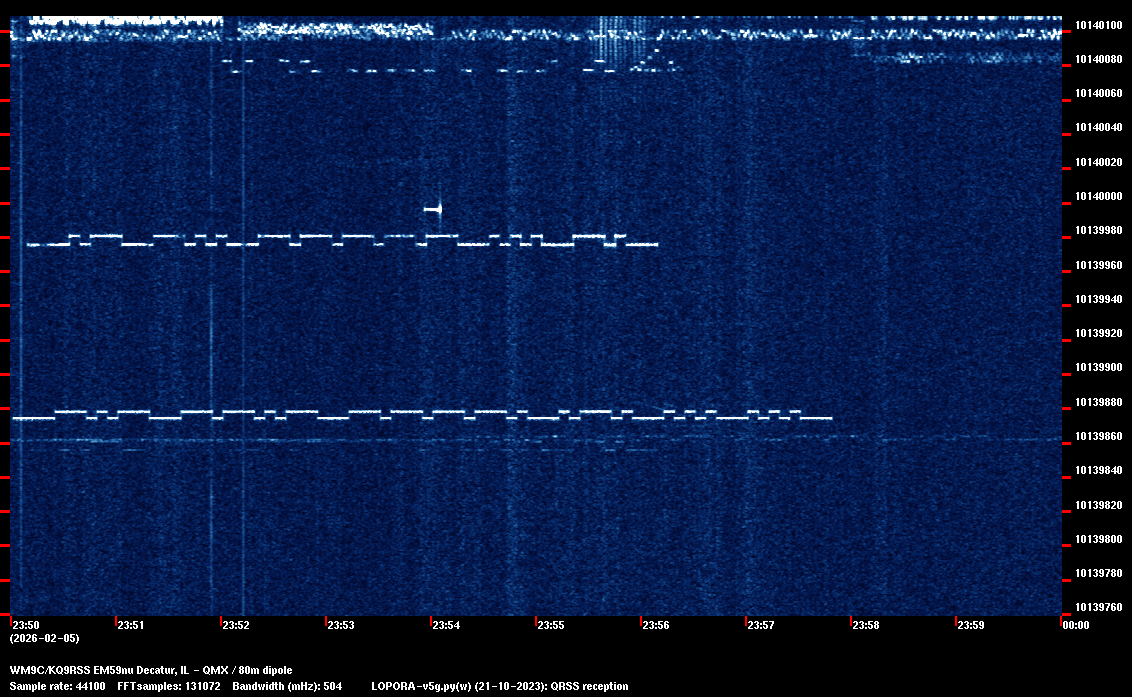Click the 10139980 frequency label

coord(1097,231)
